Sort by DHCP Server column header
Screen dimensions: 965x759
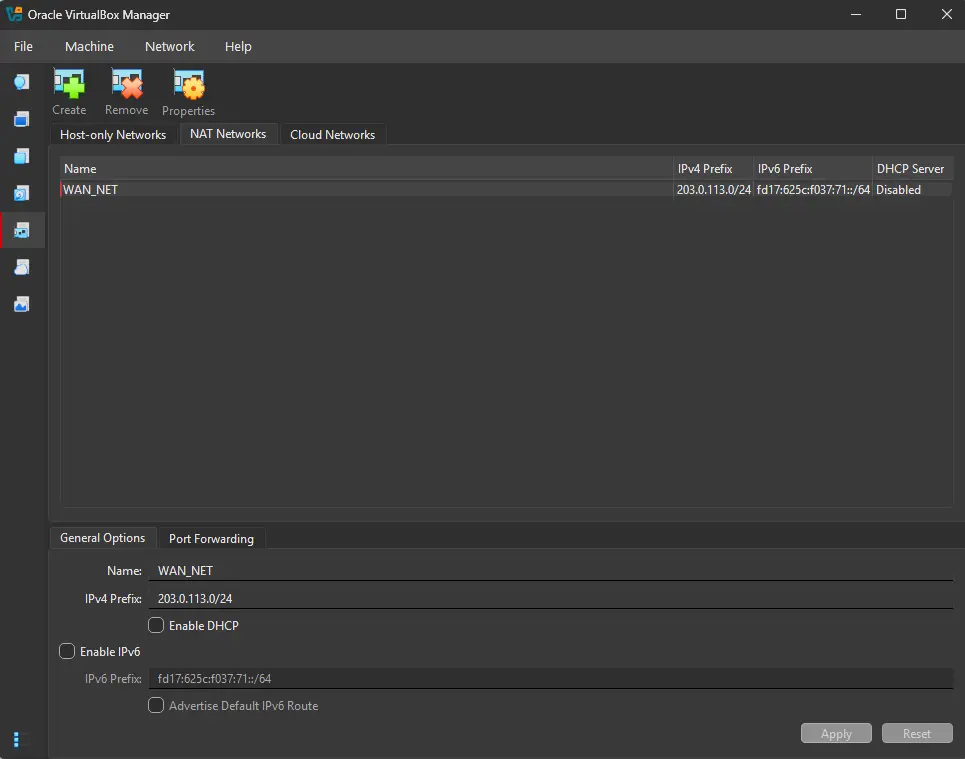click(x=913, y=169)
